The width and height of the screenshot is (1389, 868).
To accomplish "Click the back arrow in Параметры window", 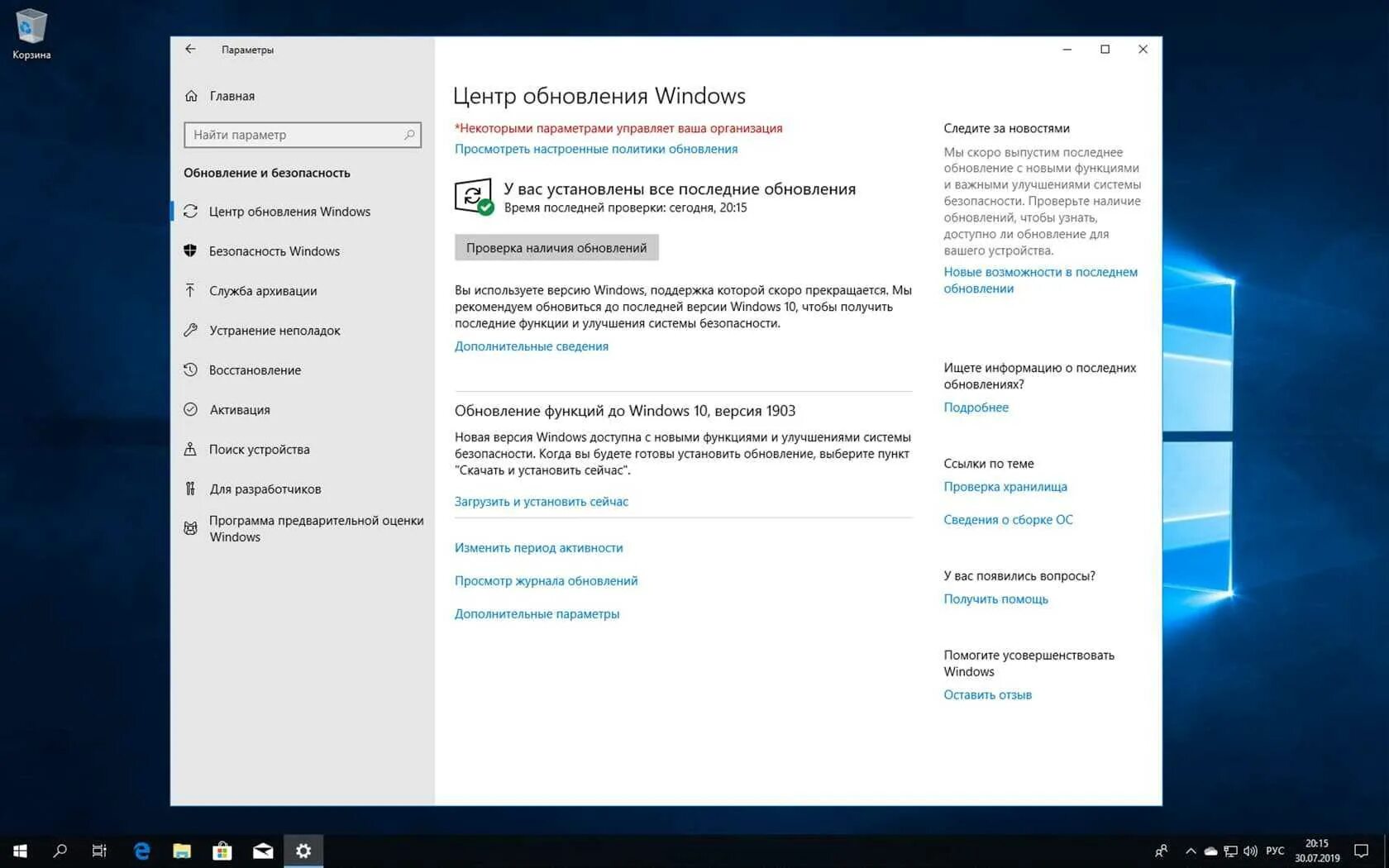I will click(x=190, y=50).
